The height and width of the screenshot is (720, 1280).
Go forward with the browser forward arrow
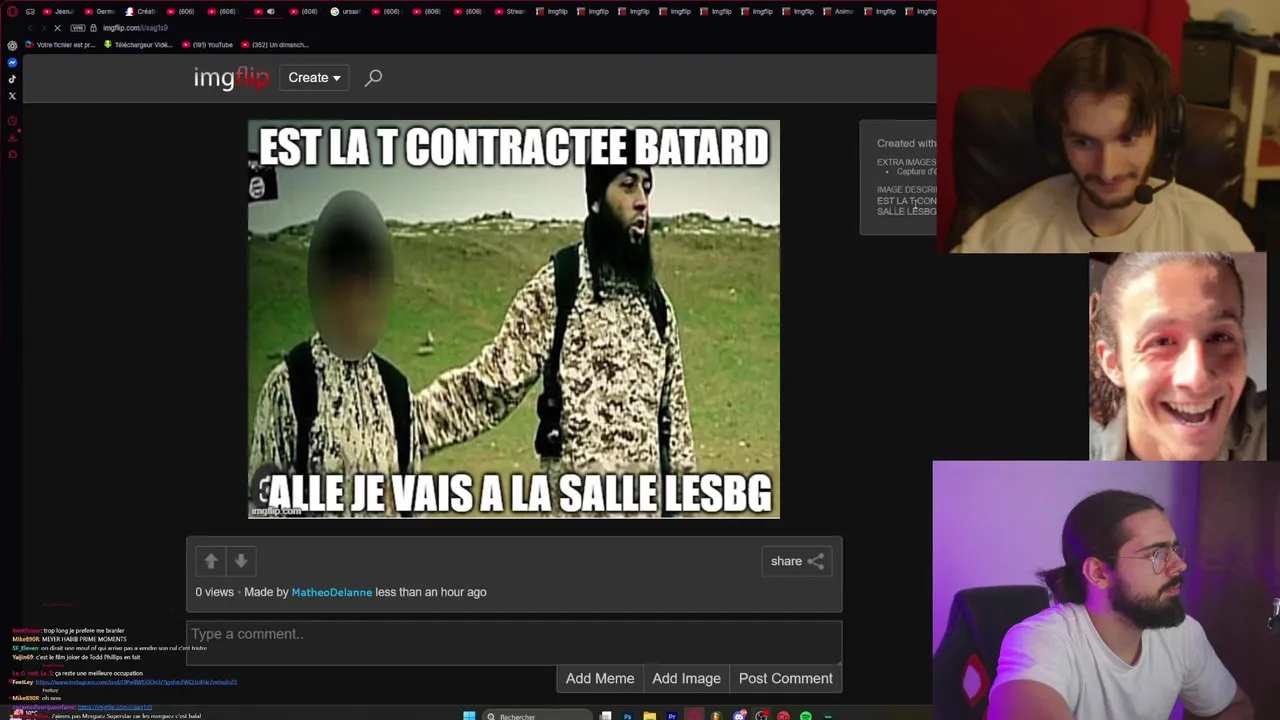click(x=43, y=28)
